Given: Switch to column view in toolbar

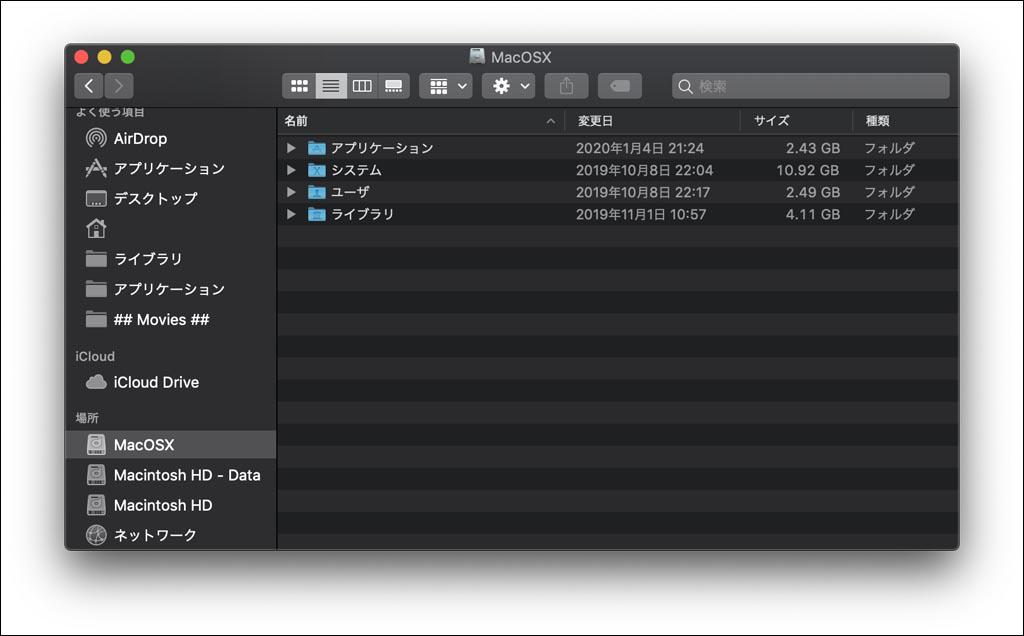Looking at the screenshot, I should coord(362,86).
